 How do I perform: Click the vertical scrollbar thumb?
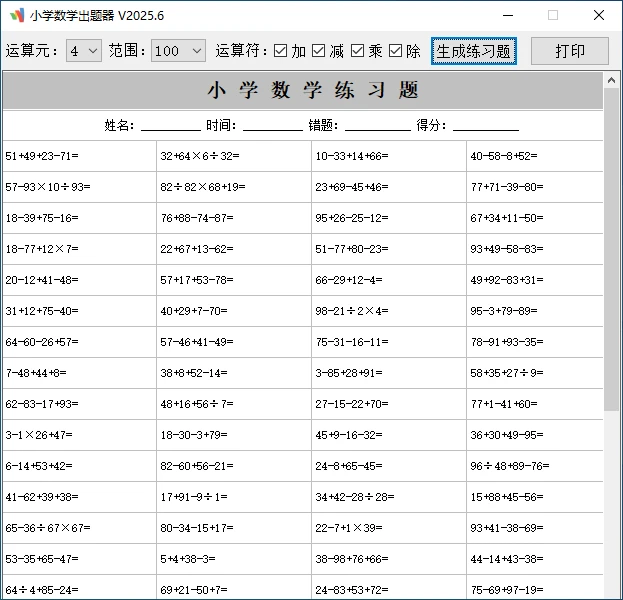pos(612,250)
